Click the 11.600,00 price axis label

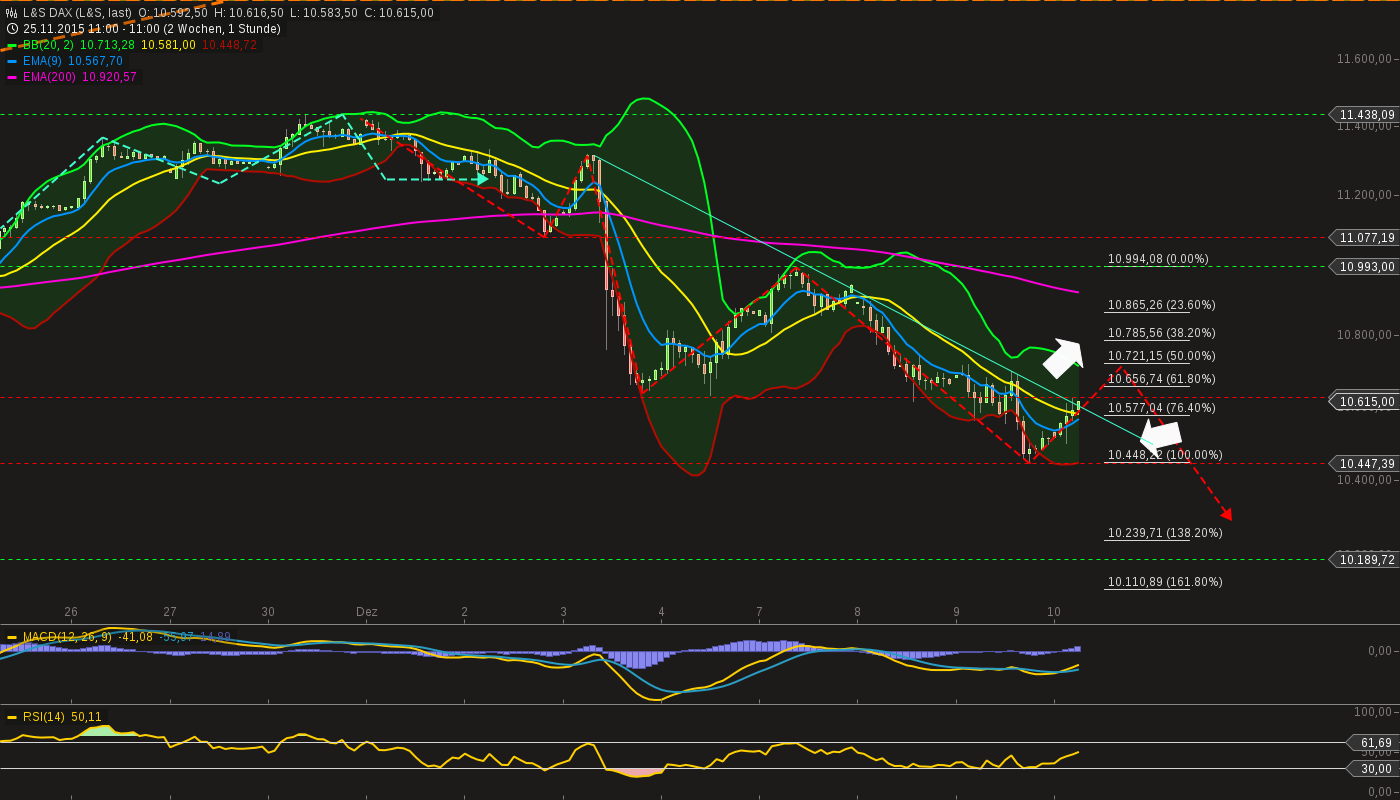[1365, 59]
